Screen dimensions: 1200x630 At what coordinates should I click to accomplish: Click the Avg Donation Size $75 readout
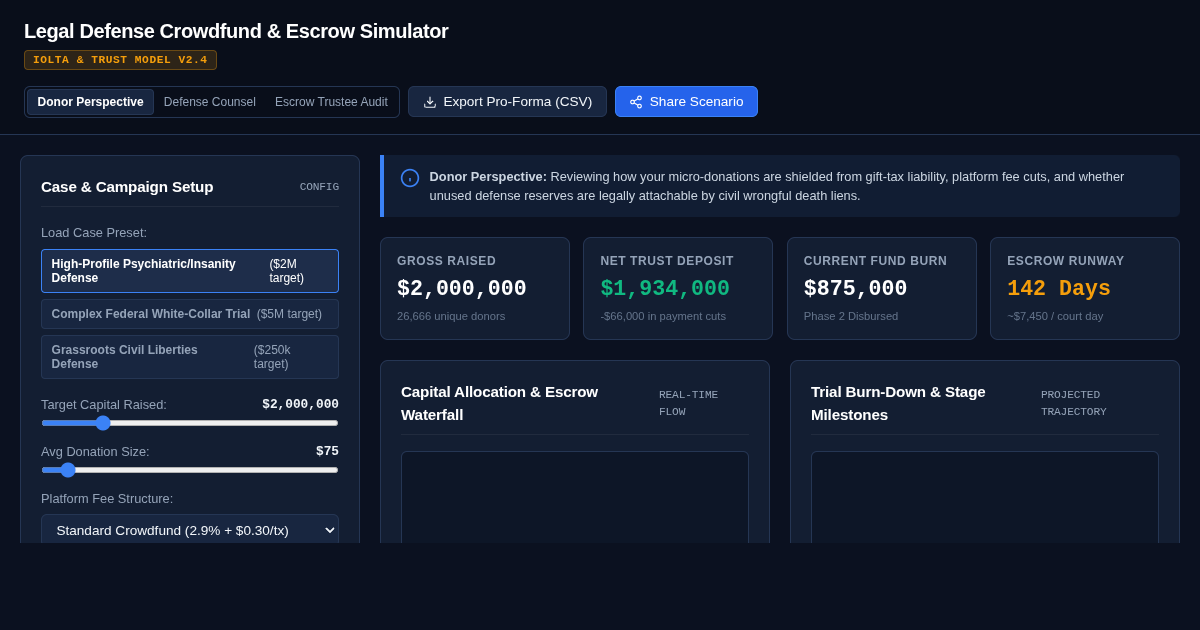tap(327, 451)
